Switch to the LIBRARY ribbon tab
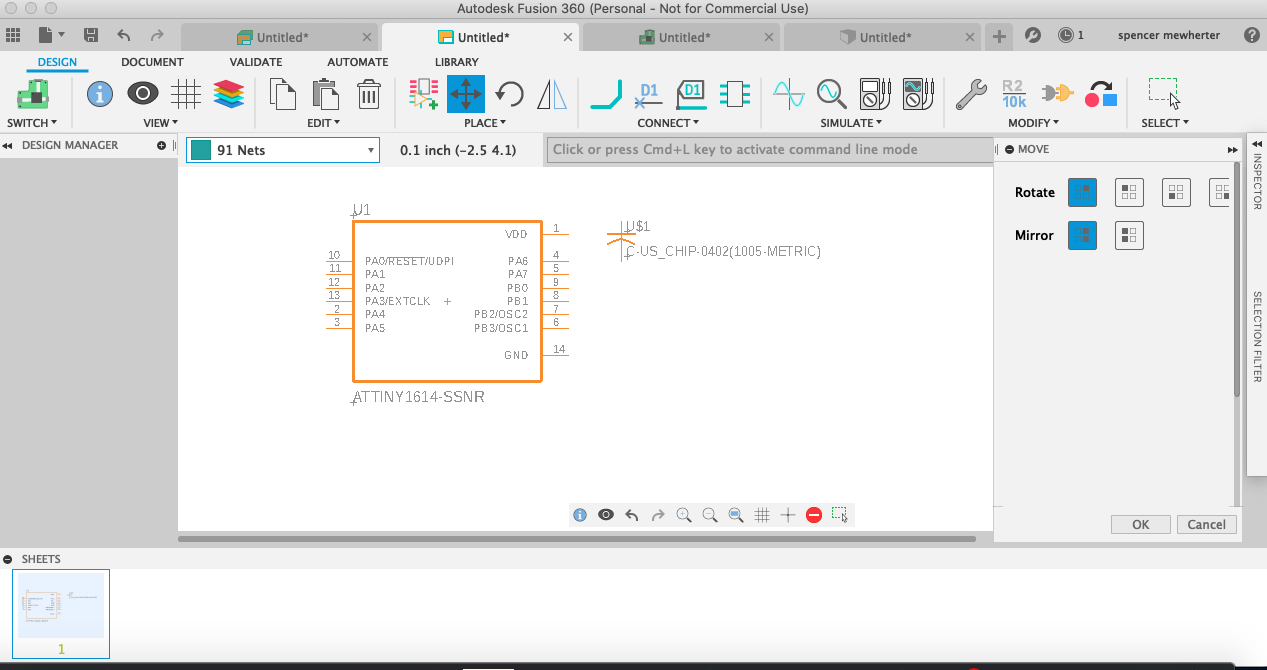Viewport: 1267px width, 670px height. 457,62
